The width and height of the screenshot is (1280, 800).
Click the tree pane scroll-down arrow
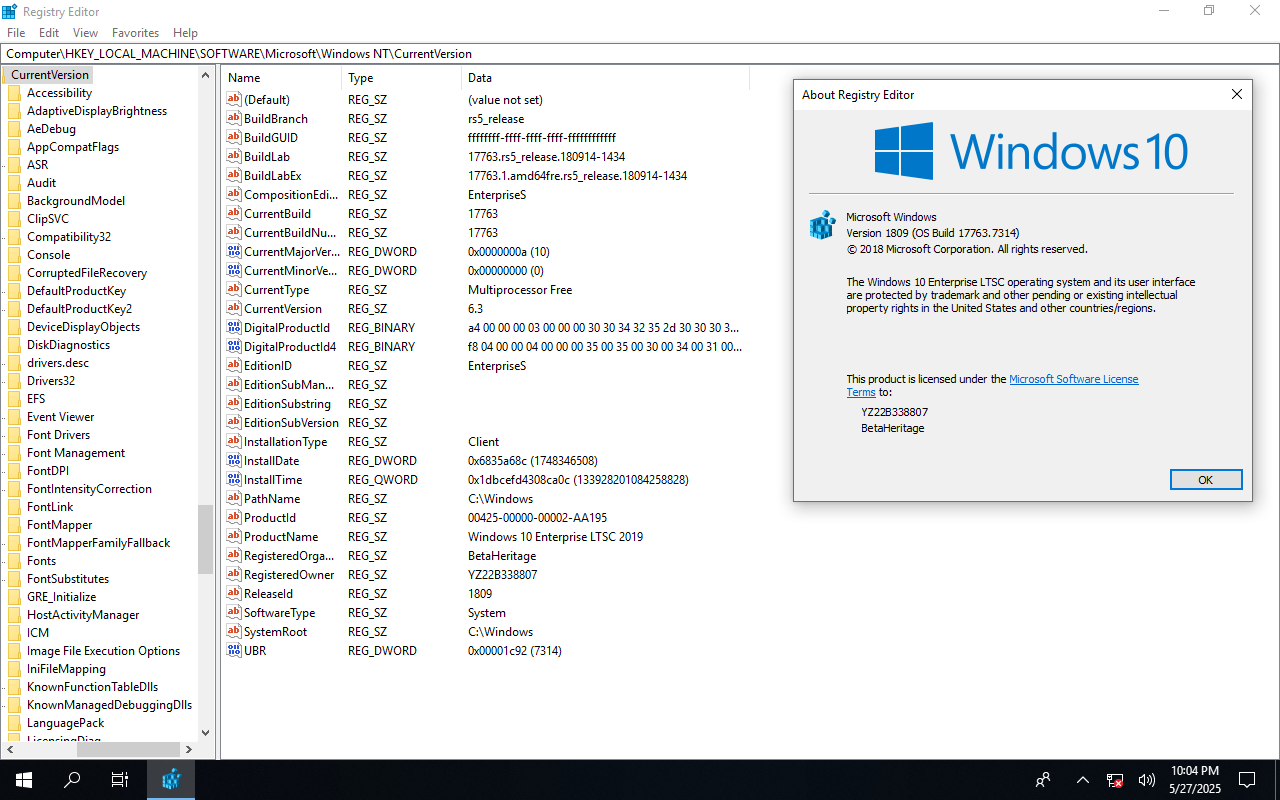click(205, 733)
